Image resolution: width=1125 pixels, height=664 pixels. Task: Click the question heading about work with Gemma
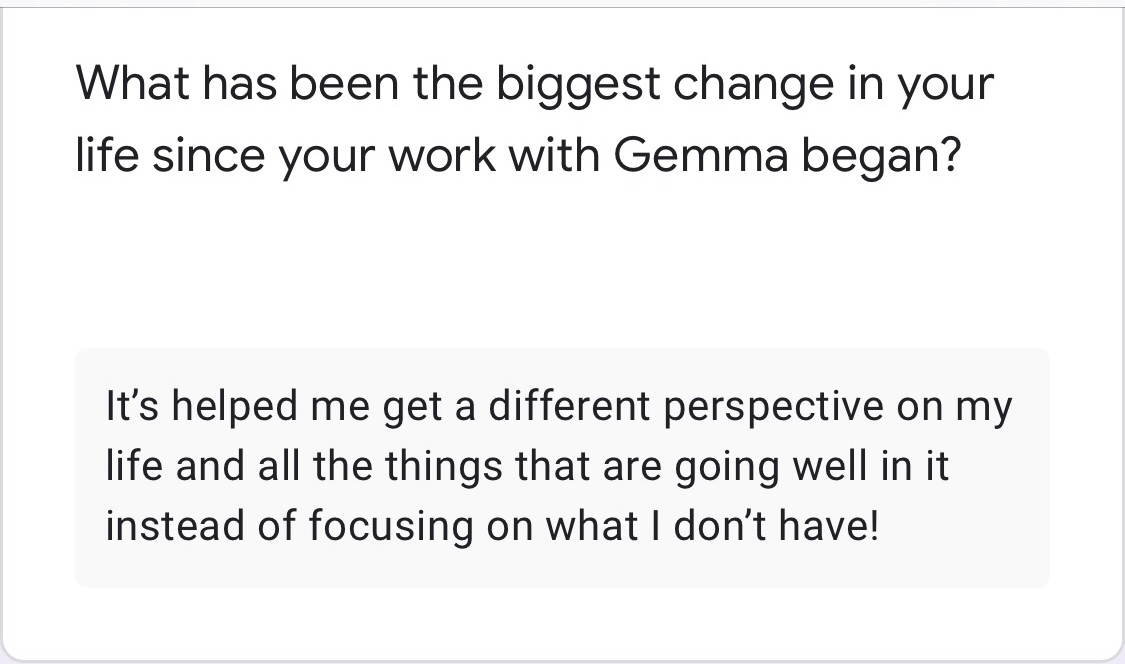534,120
